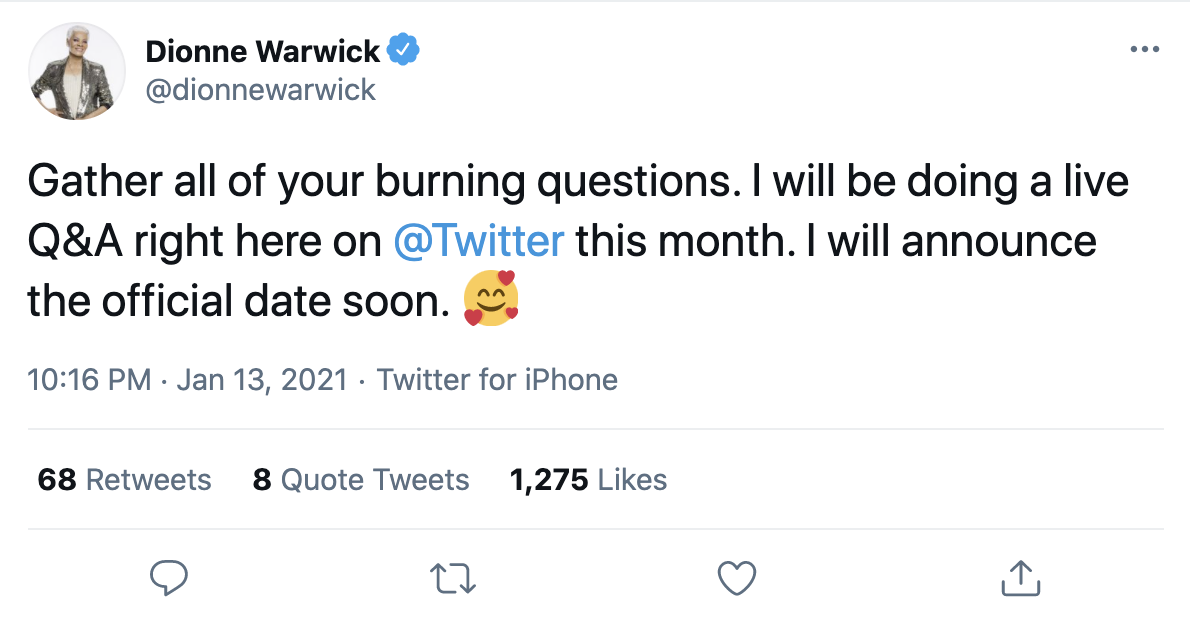Image resolution: width=1190 pixels, height=624 pixels.
Task: Click the phrase "the official date soon"
Action: [x=234, y=300]
